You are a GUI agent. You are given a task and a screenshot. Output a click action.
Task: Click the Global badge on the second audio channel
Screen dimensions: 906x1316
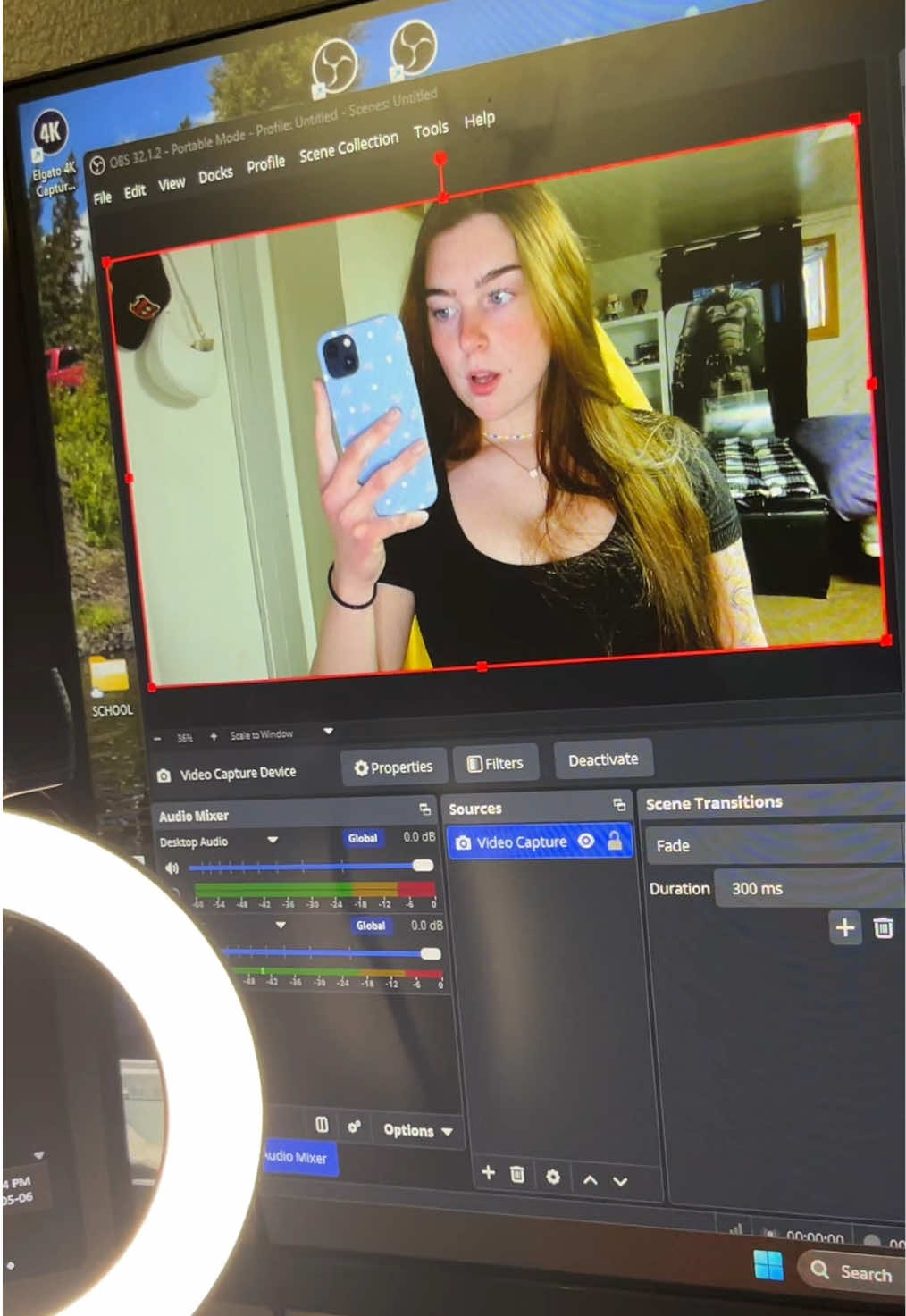pyautogui.click(x=370, y=926)
